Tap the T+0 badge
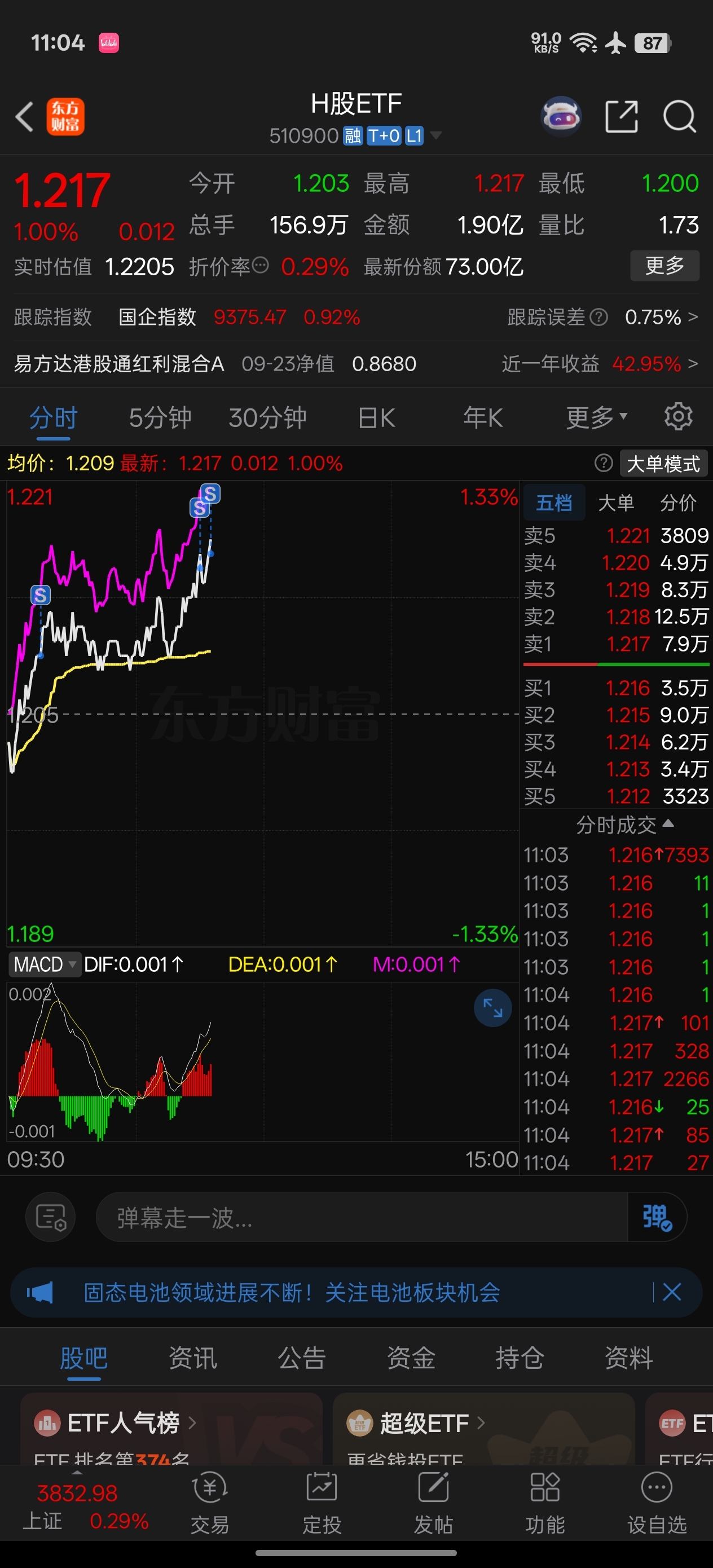The height and width of the screenshot is (1568, 713). (384, 135)
